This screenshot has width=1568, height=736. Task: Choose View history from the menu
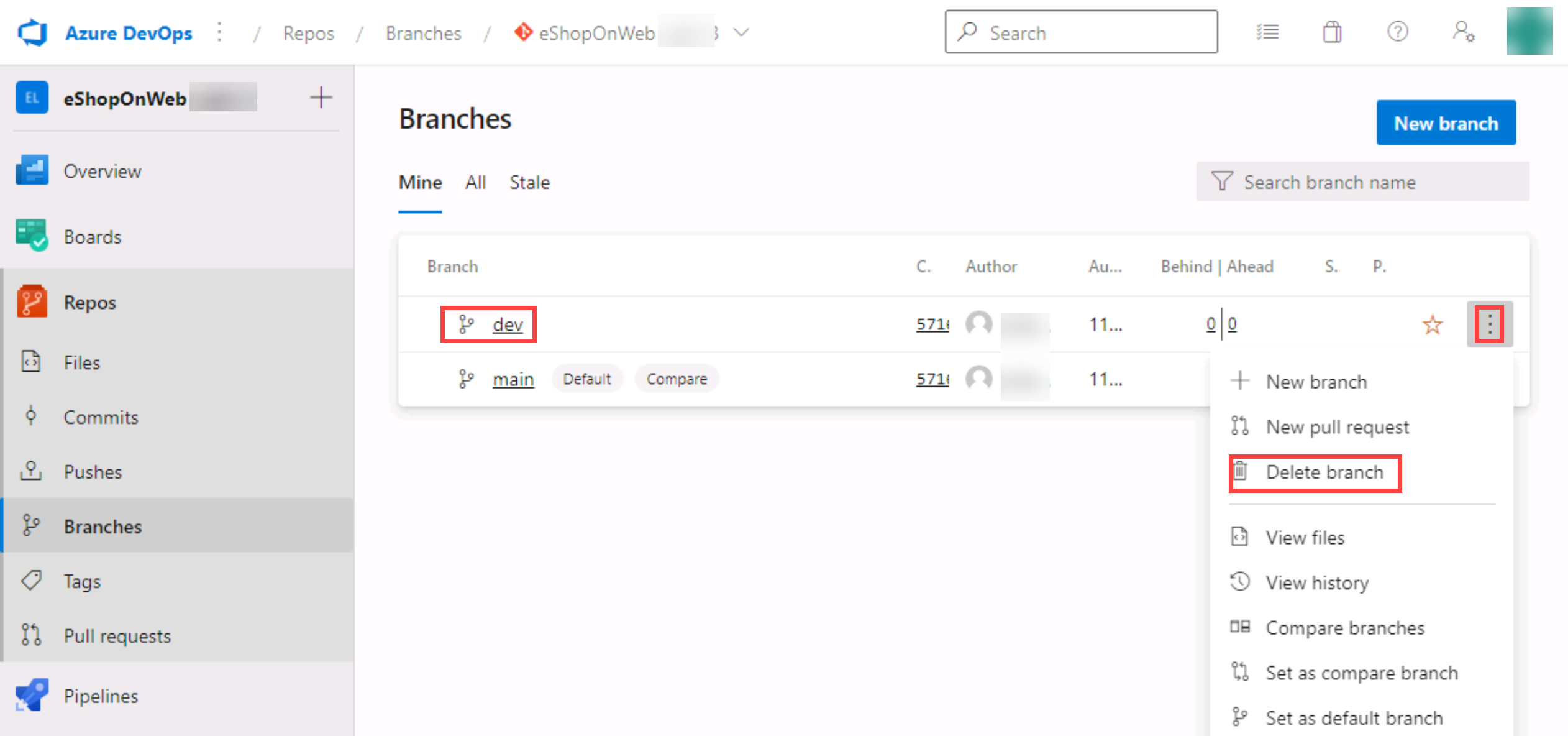(x=1362, y=582)
